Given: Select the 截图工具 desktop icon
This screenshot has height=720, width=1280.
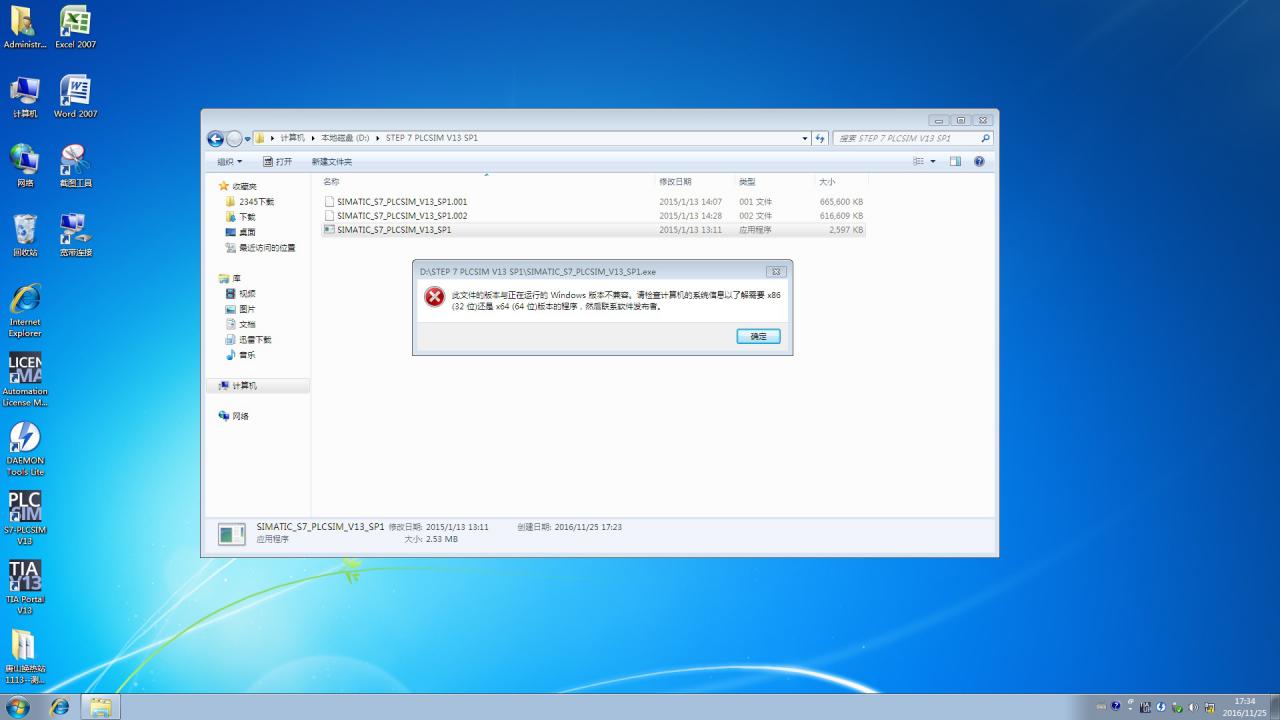Looking at the screenshot, I should (75, 166).
